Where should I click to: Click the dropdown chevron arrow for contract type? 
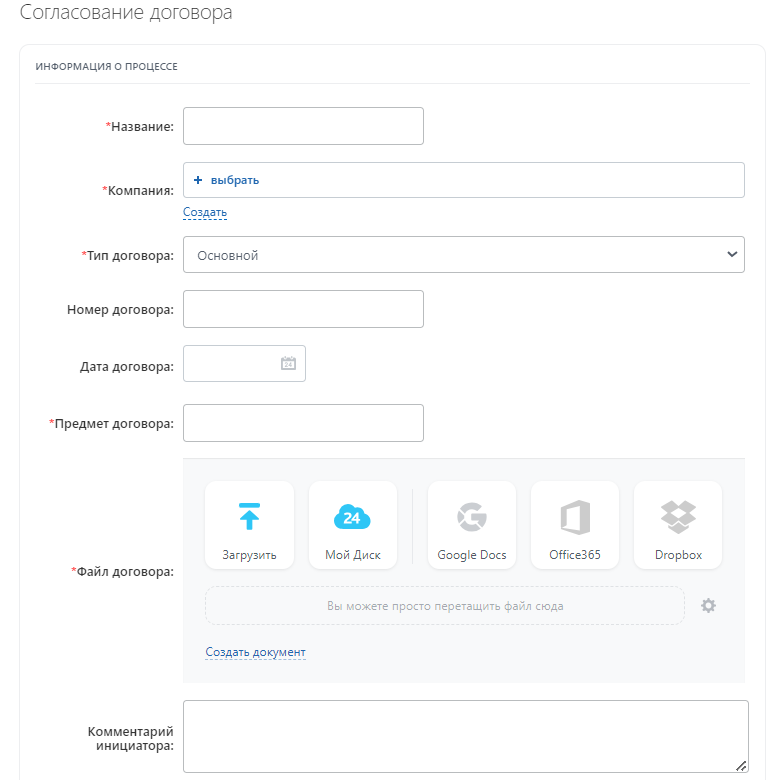tap(731, 255)
